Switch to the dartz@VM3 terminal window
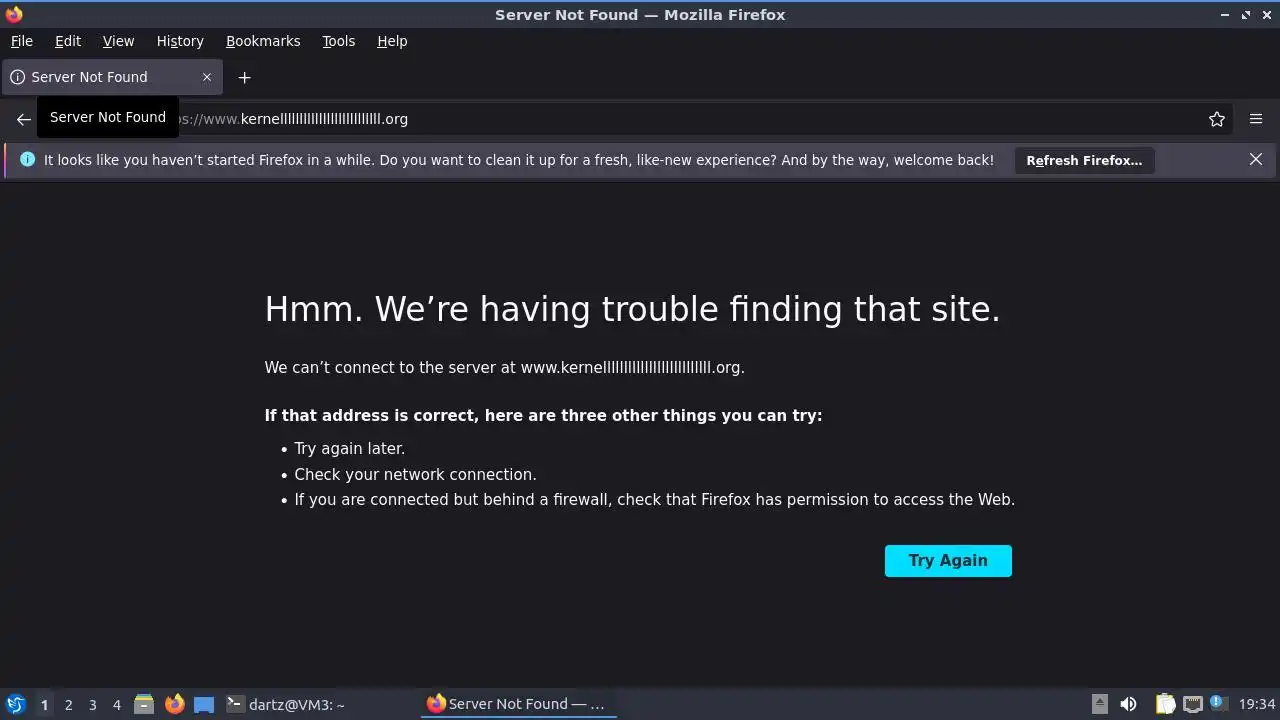 [x=286, y=704]
